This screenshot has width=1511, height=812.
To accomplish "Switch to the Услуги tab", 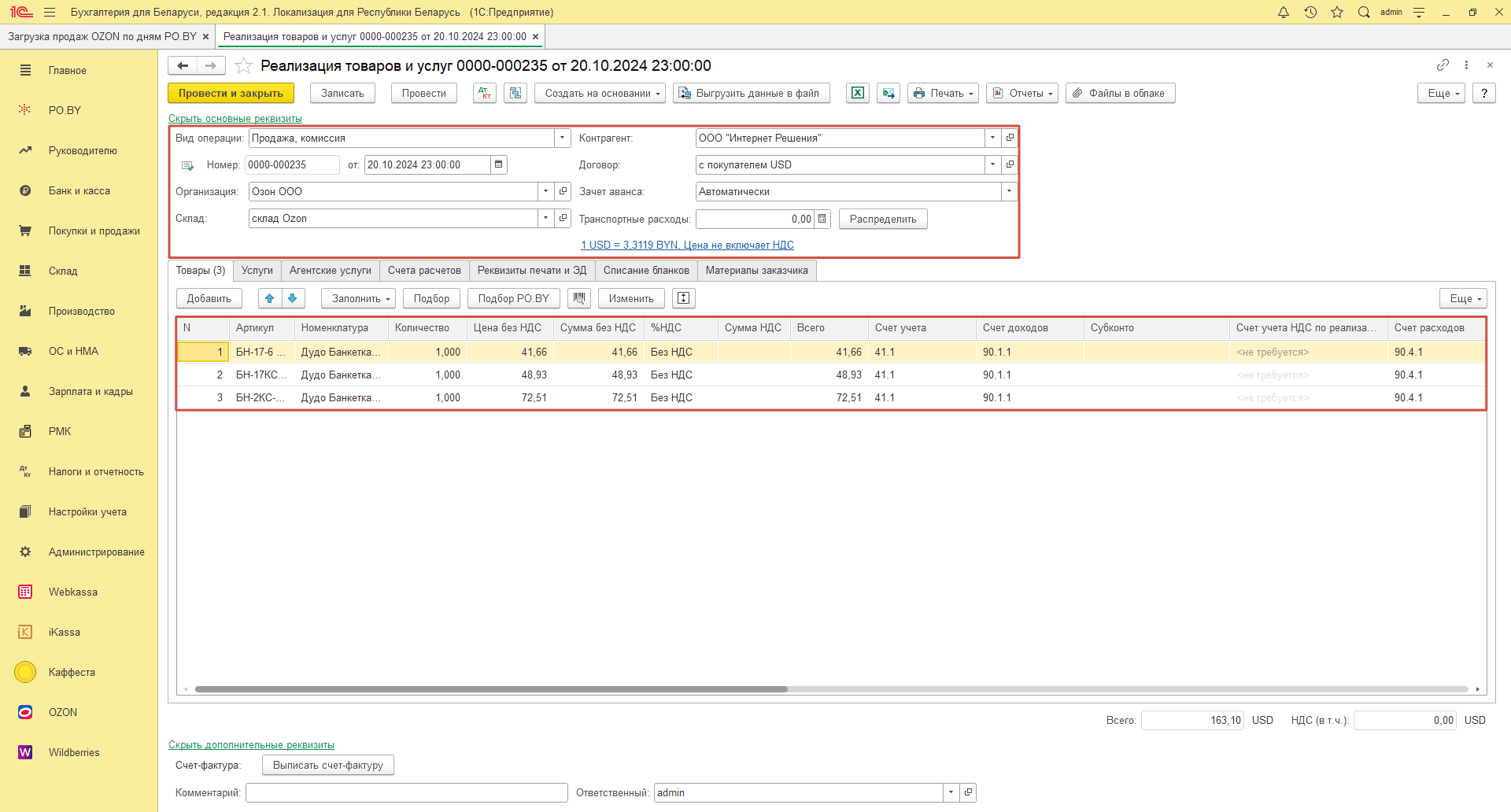I will pos(257,271).
